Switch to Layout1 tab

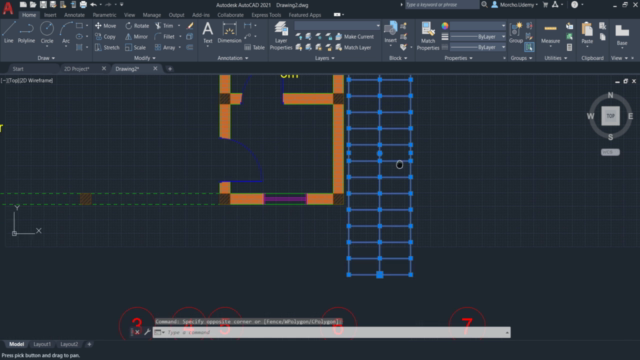tap(42, 344)
